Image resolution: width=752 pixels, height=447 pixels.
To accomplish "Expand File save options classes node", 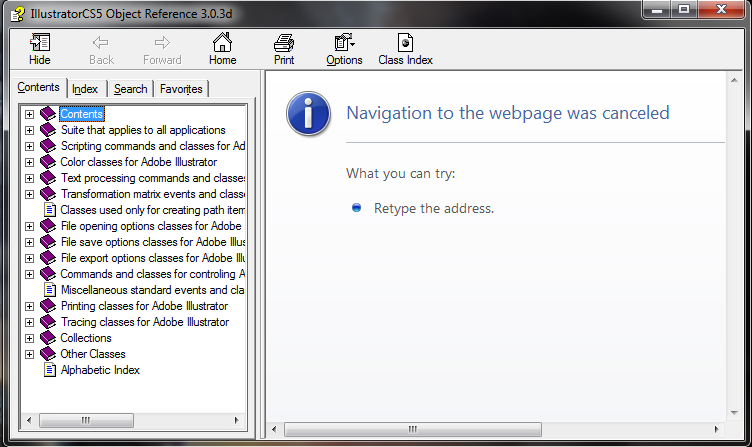I will [29, 242].
